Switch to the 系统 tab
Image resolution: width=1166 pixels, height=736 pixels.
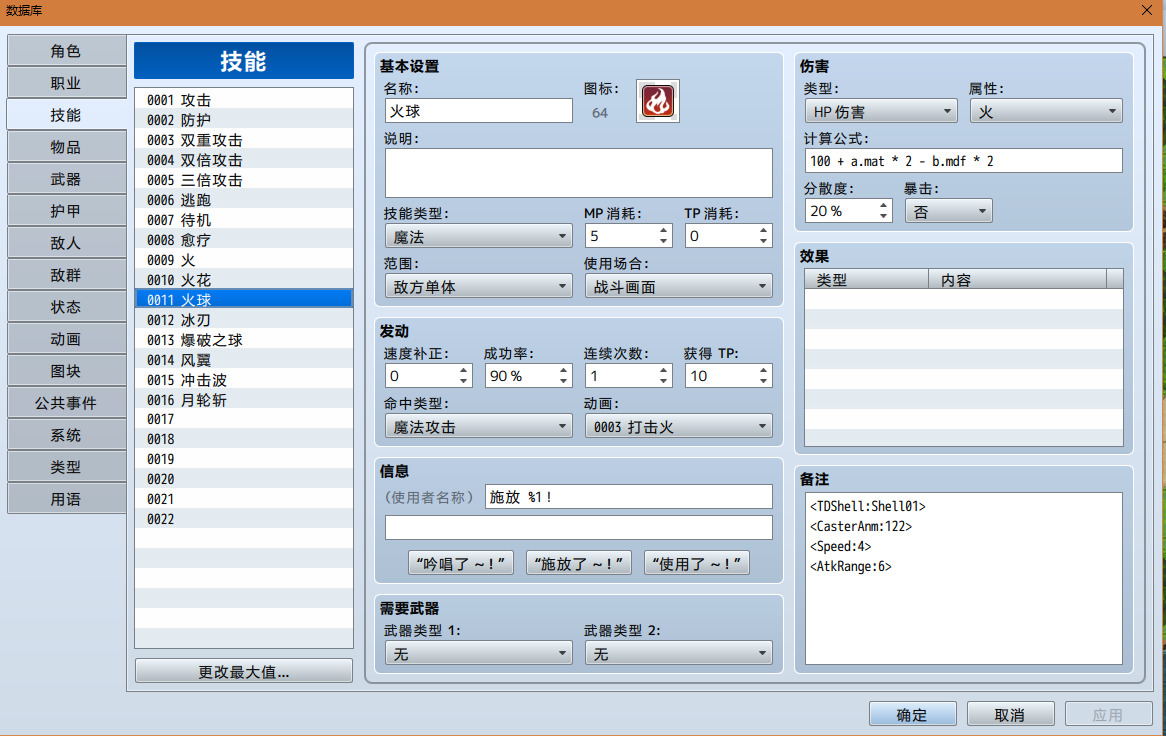pos(66,434)
